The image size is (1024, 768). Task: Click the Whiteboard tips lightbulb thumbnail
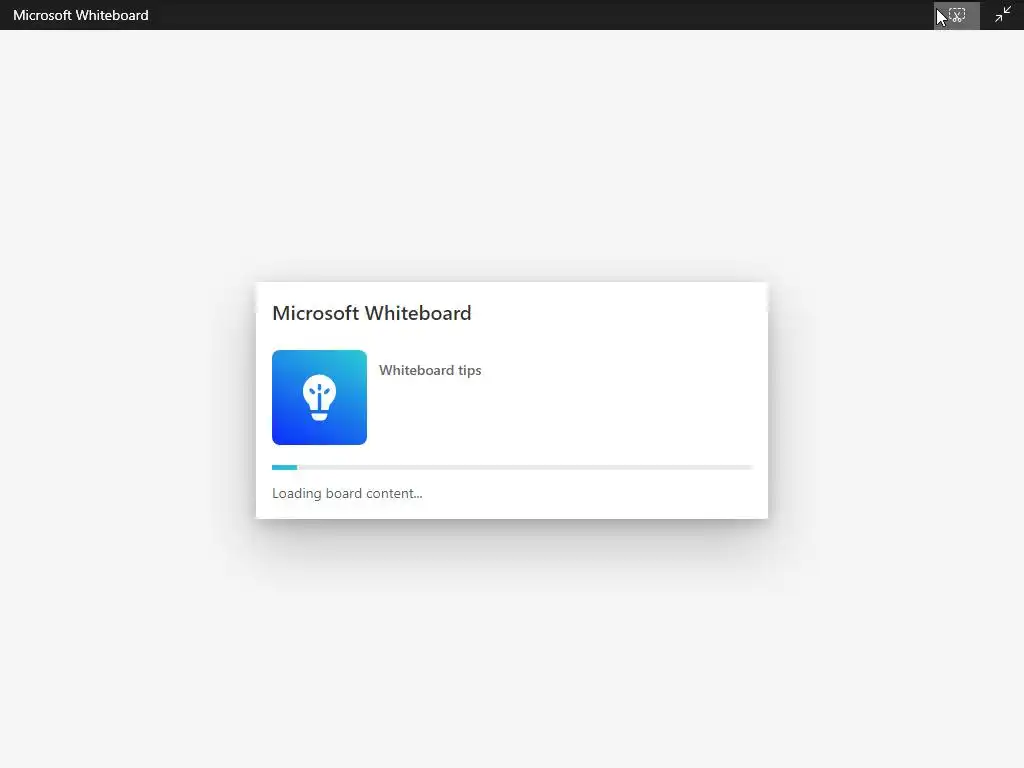point(319,397)
